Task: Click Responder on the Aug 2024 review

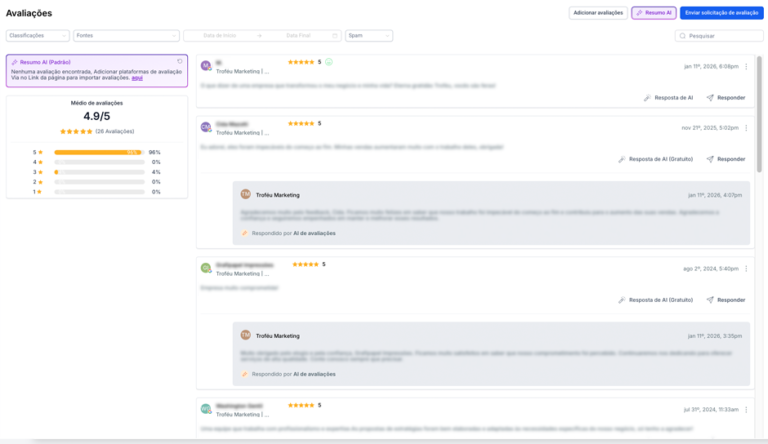Action: point(726,299)
